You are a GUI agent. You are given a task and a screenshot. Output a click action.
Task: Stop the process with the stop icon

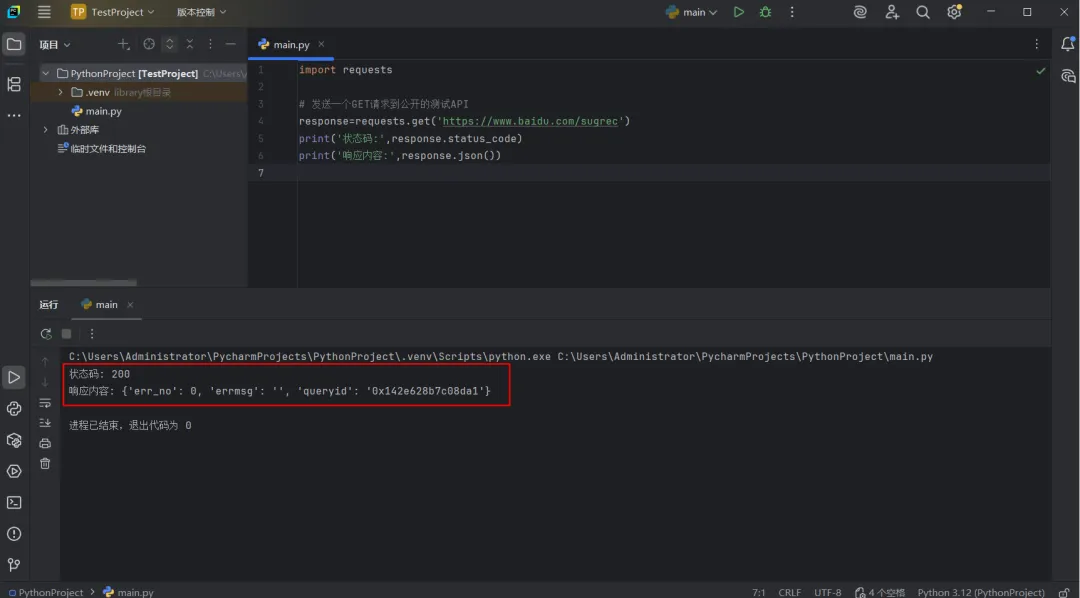click(67, 334)
